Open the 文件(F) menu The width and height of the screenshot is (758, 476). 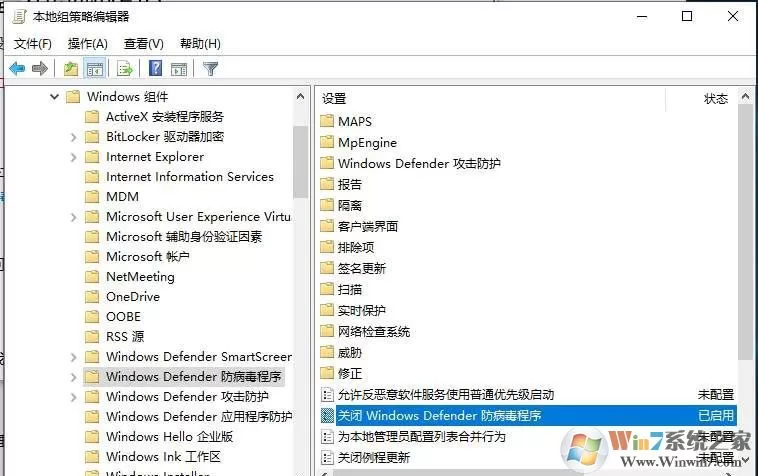32,44
